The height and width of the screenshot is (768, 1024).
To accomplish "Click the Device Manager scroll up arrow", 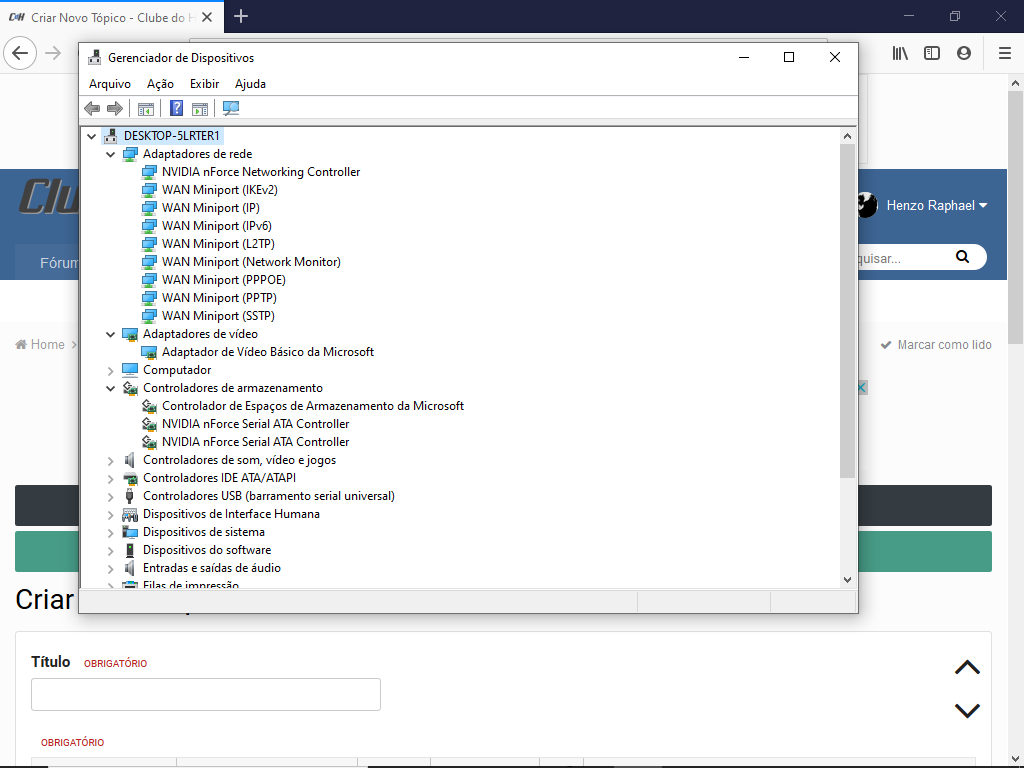I will click(847, 136).
